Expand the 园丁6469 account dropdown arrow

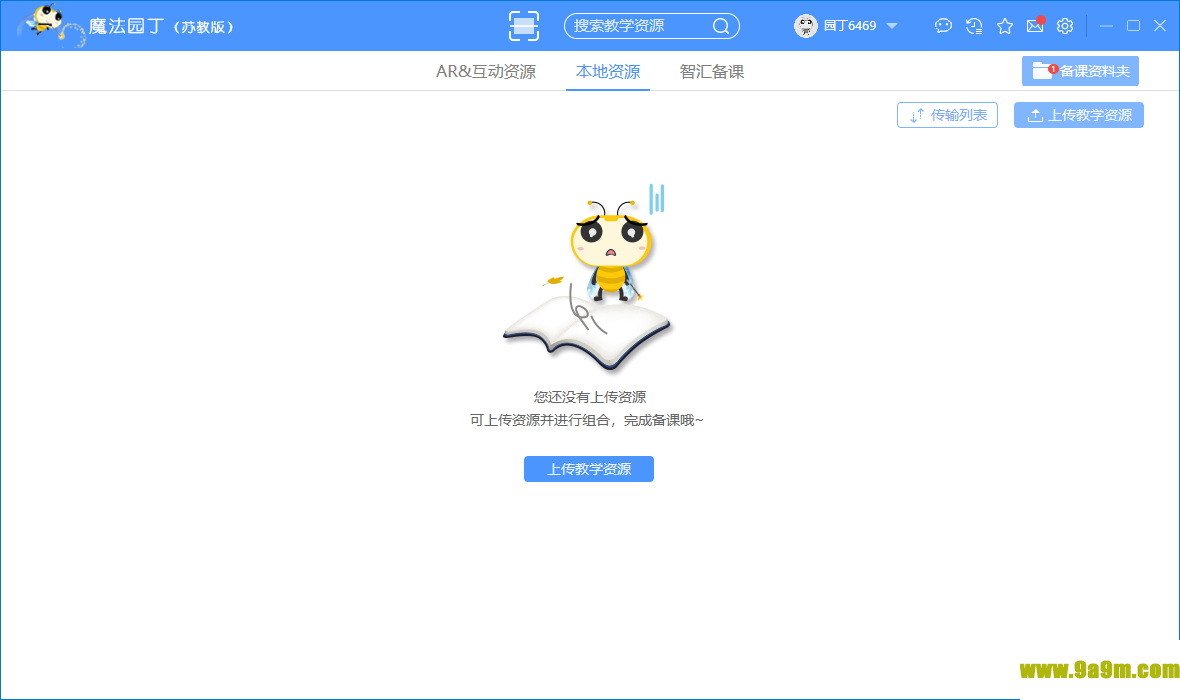pos(892,26)
